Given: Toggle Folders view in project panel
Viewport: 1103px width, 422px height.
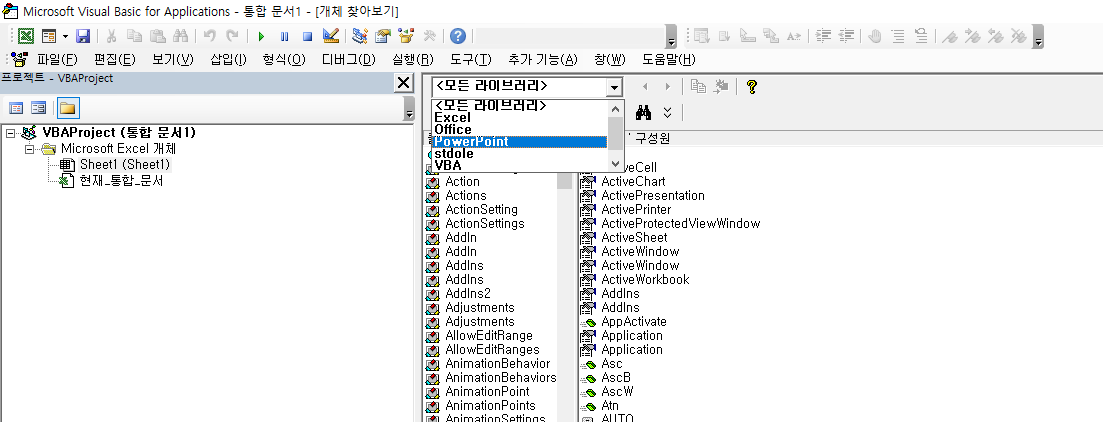Looking at the screenshot, I should 68,108.
